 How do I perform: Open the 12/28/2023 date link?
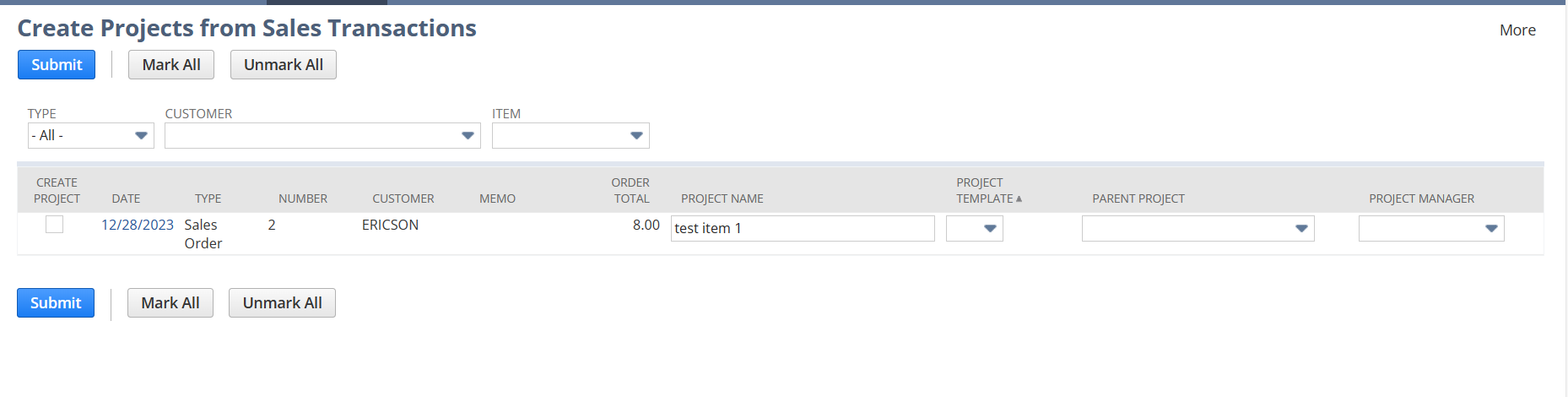click(x=137, y=225)
